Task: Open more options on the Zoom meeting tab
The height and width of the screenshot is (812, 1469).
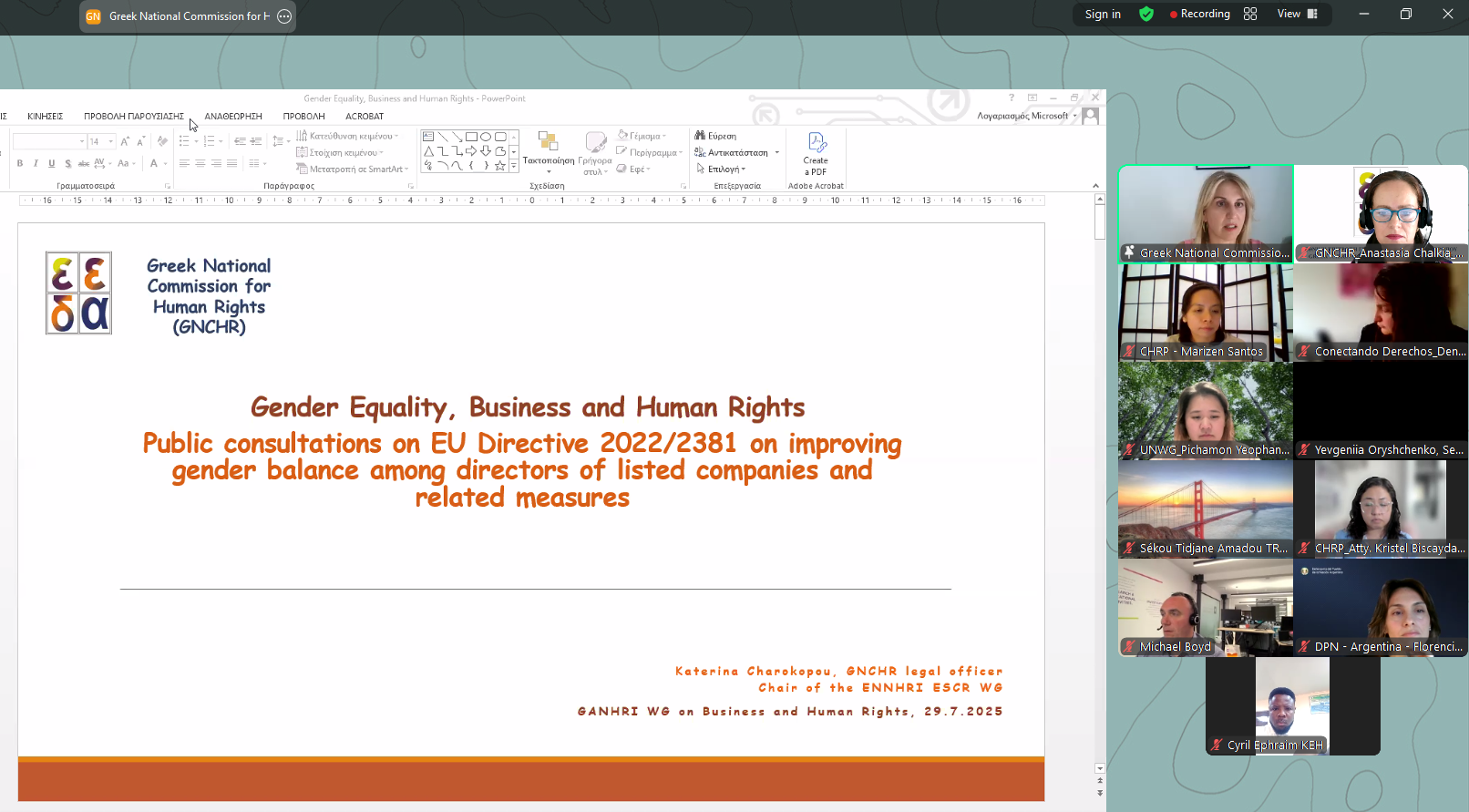Action: pyautogui.click(x=284, y=16)
